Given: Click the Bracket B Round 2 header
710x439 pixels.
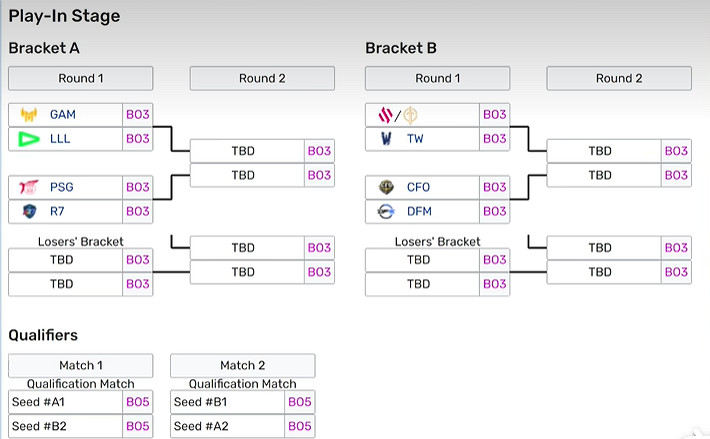Looking at the screenshot, I should click(619, 78).
